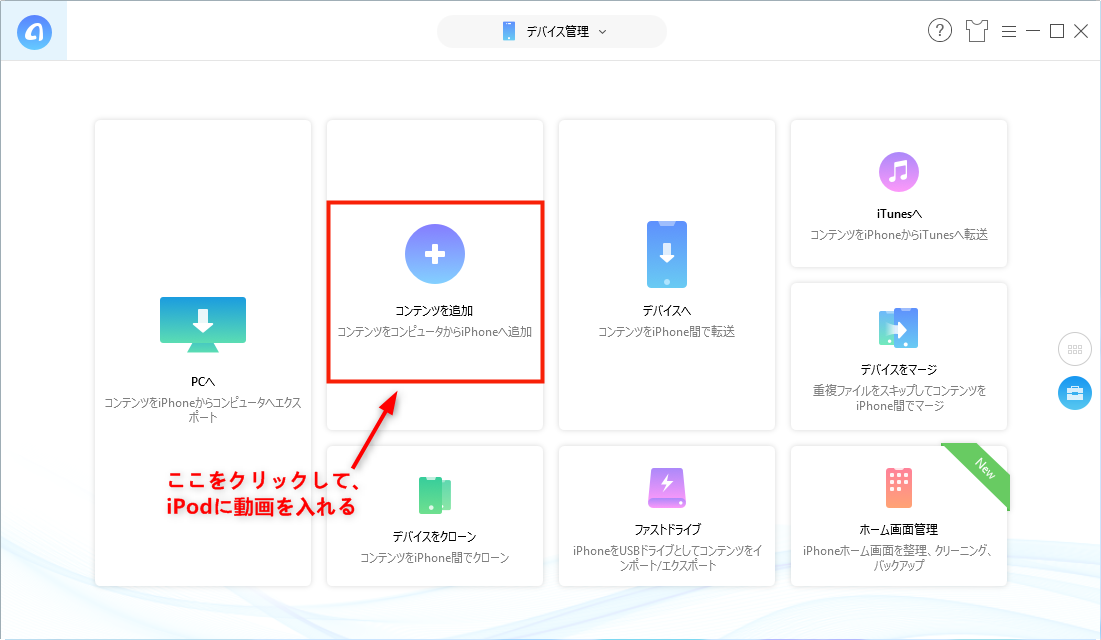Screen dimensions: 1101x640
Task: Click the コンテンツをコンピュータからiPhoneへ追加 description
Action: coord(435,332)
